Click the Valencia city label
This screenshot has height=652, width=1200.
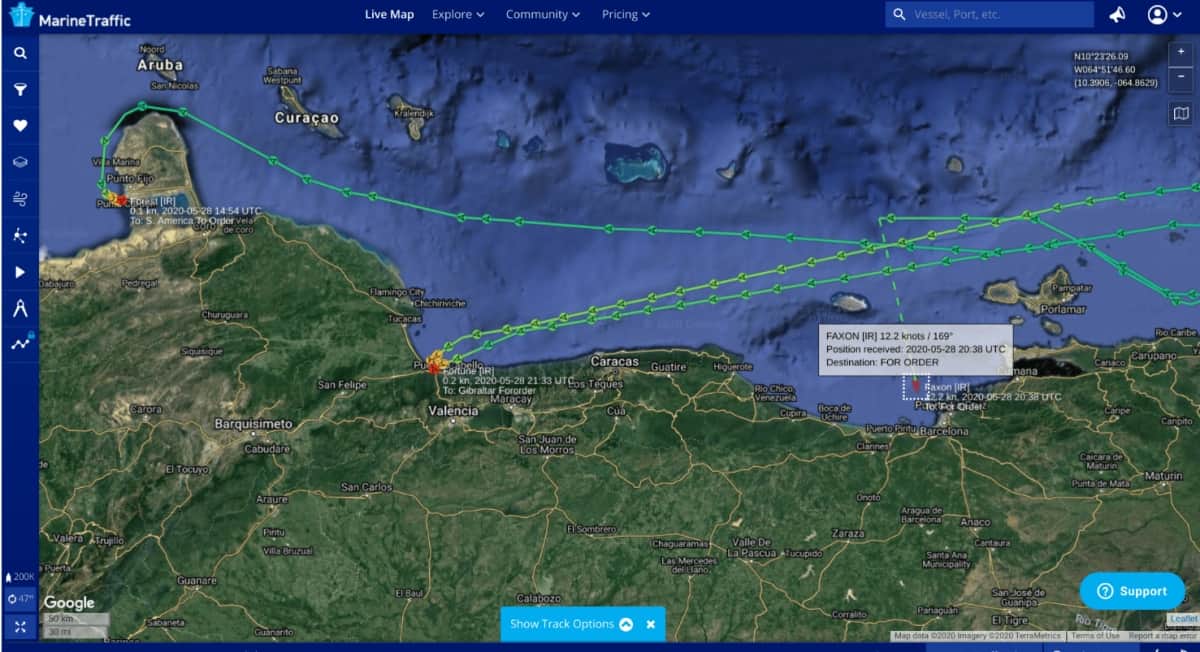point(453,411)
